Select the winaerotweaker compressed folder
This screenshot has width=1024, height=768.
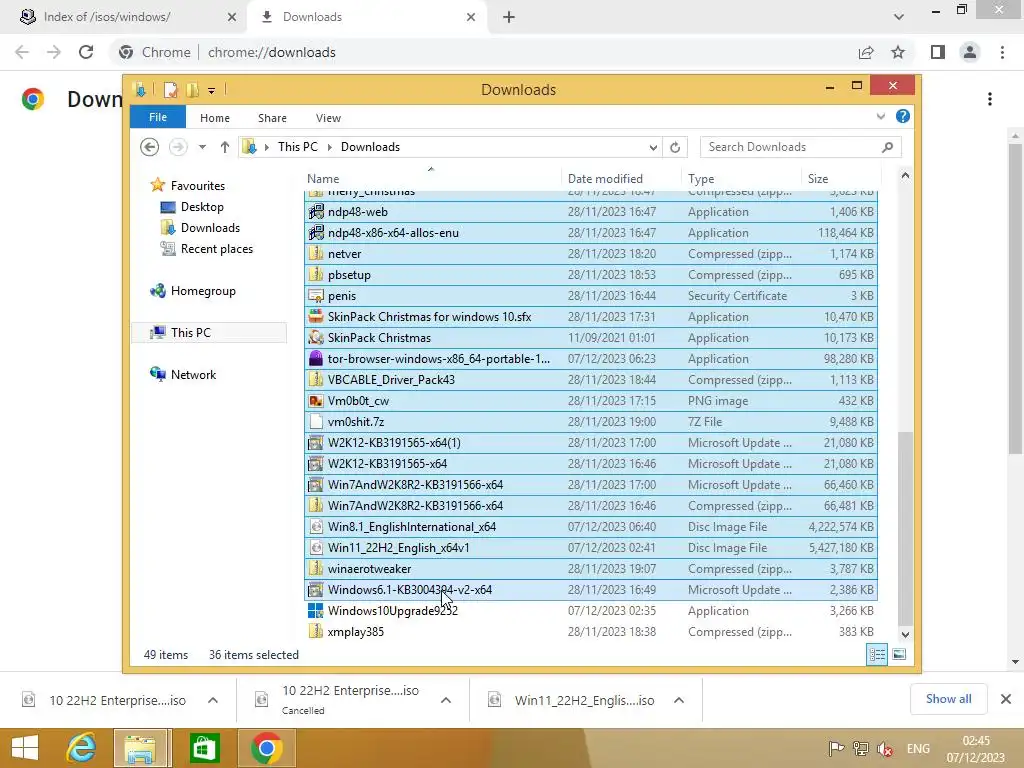pos(590,569)
